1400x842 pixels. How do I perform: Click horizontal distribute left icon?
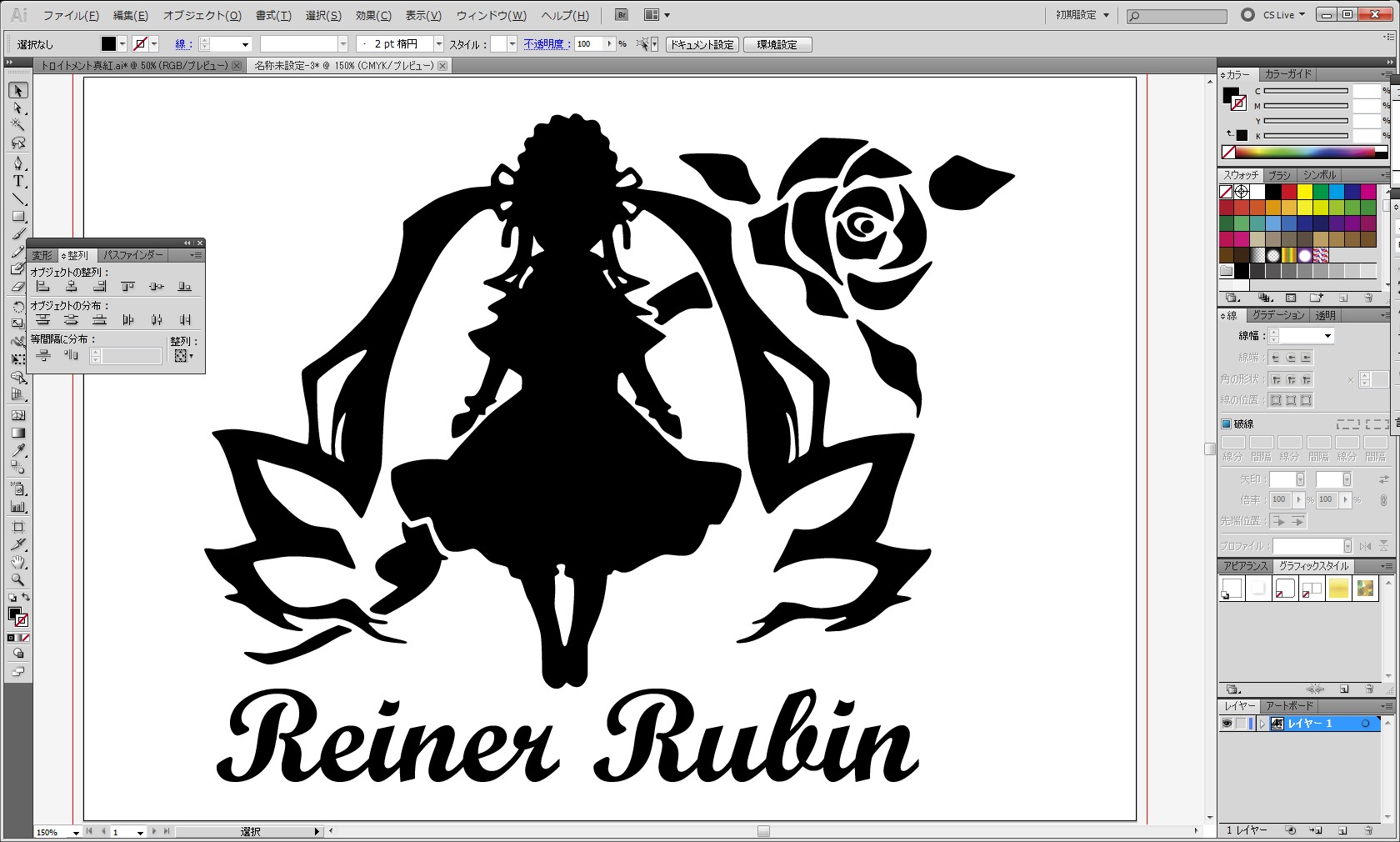tap(127, 320)
